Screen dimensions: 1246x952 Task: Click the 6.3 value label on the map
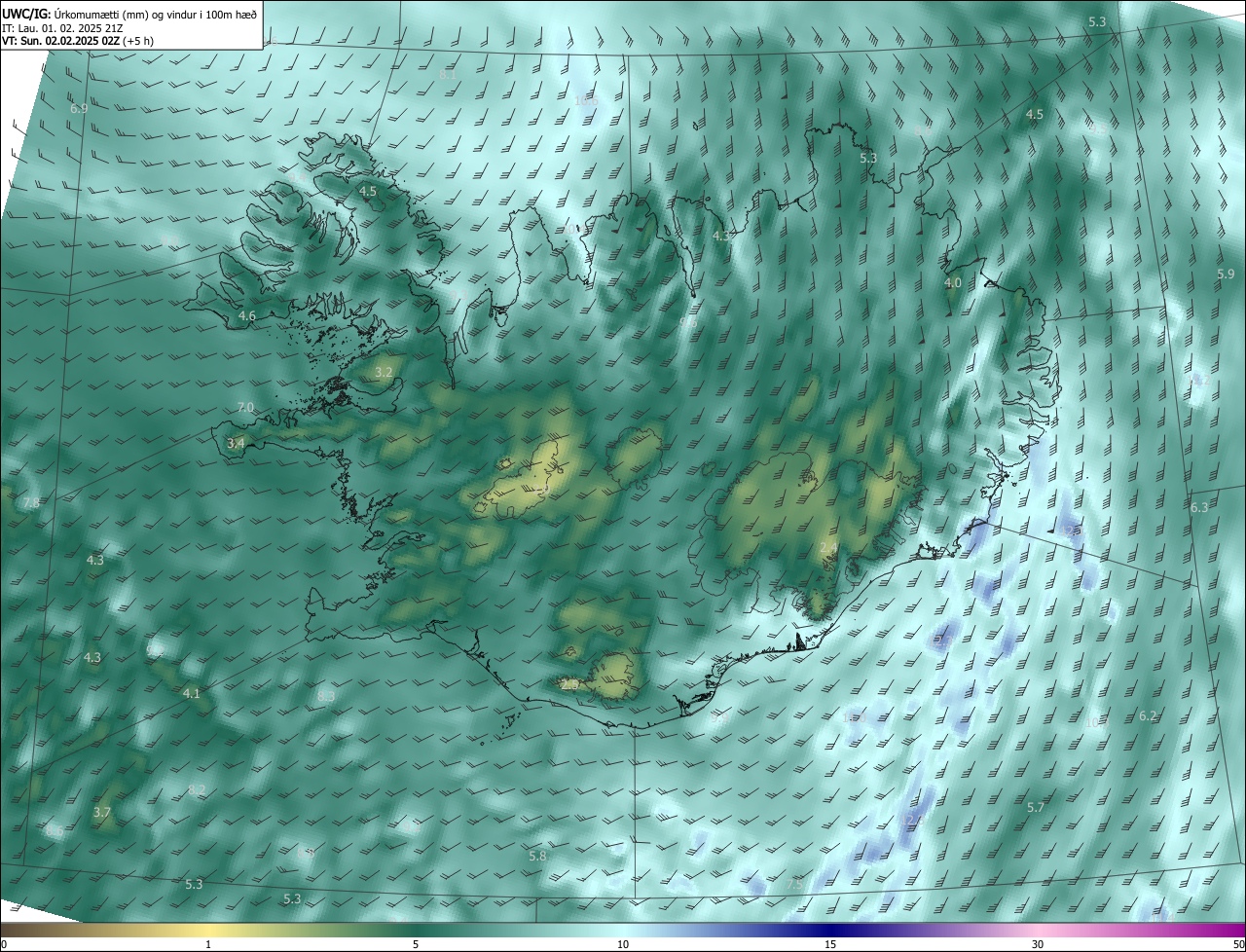pos(1199,508)
